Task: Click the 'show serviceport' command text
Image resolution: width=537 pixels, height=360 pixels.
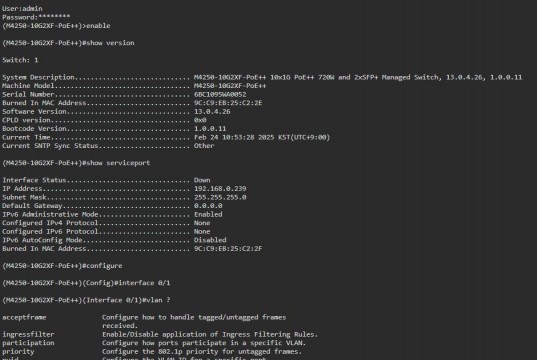Action: (118, 163)
